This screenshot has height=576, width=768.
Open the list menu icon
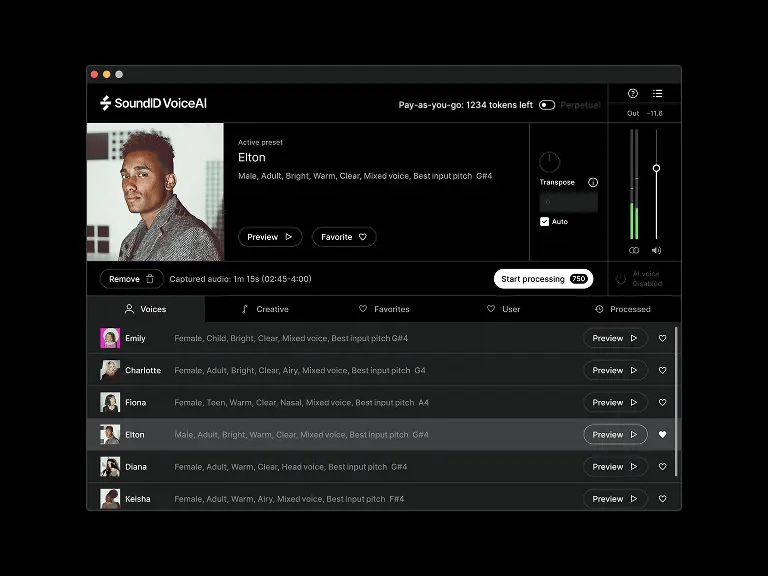[657, 94]
